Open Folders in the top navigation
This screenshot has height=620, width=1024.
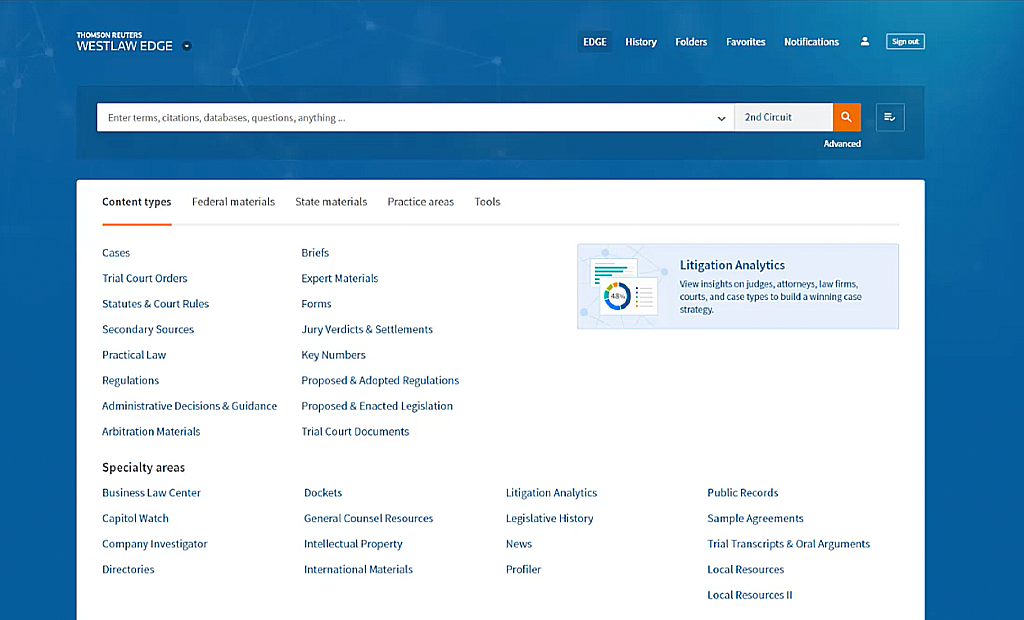691,42
